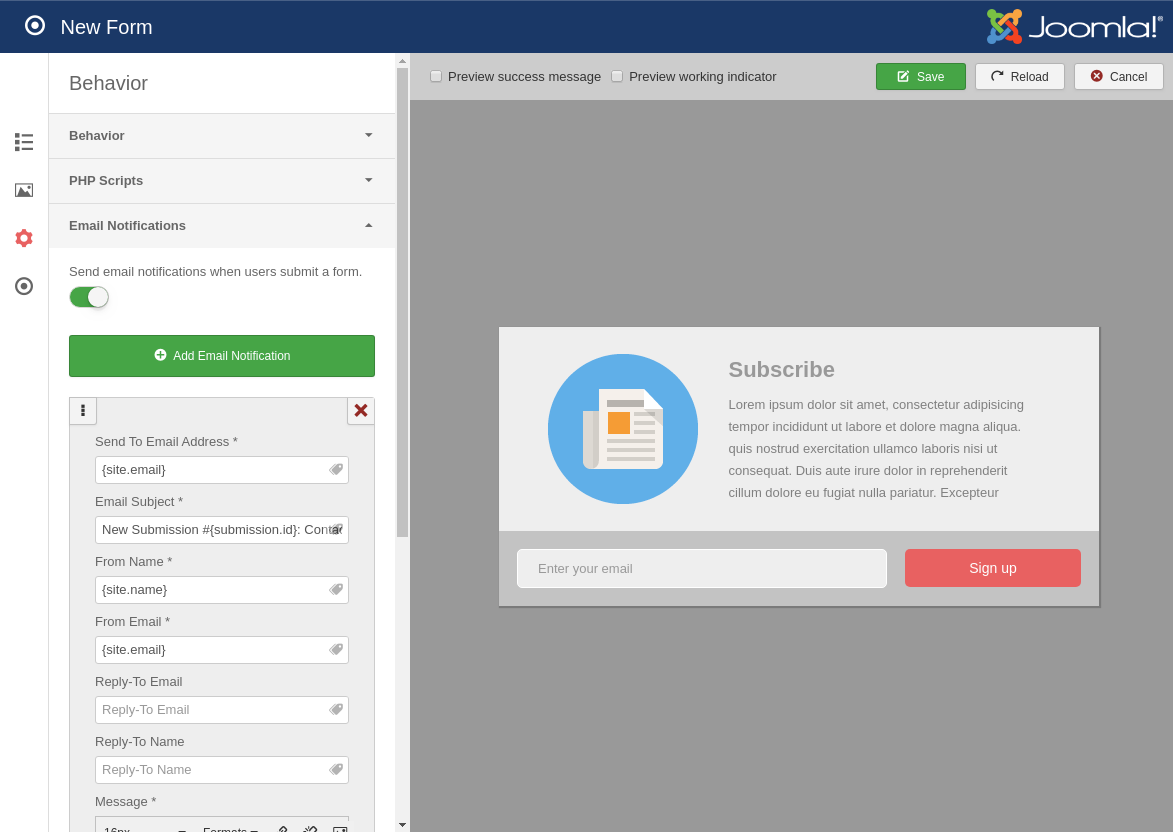The height and width of the screenshot is (832, 1173).
Task: Open the notification's three-dot drag handle
Action: [83, 411]
